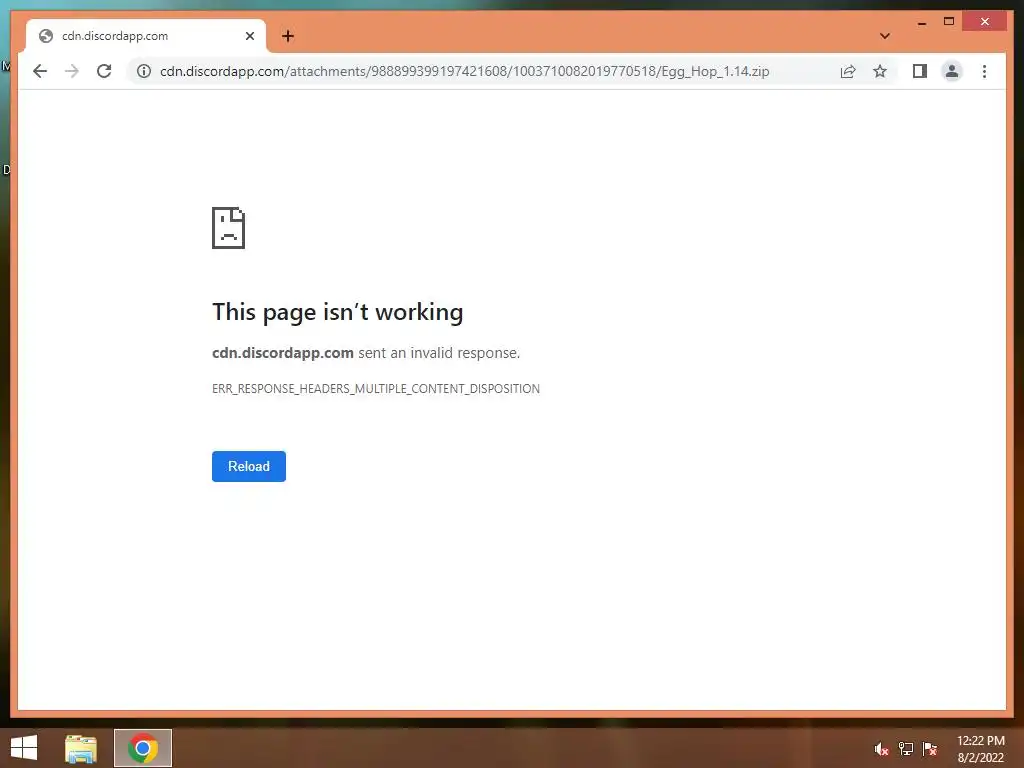Screen dimensions: 1024x768
Task: Click the muted volume tray icon
Action: pyautogui.click(x=881, y=749)
